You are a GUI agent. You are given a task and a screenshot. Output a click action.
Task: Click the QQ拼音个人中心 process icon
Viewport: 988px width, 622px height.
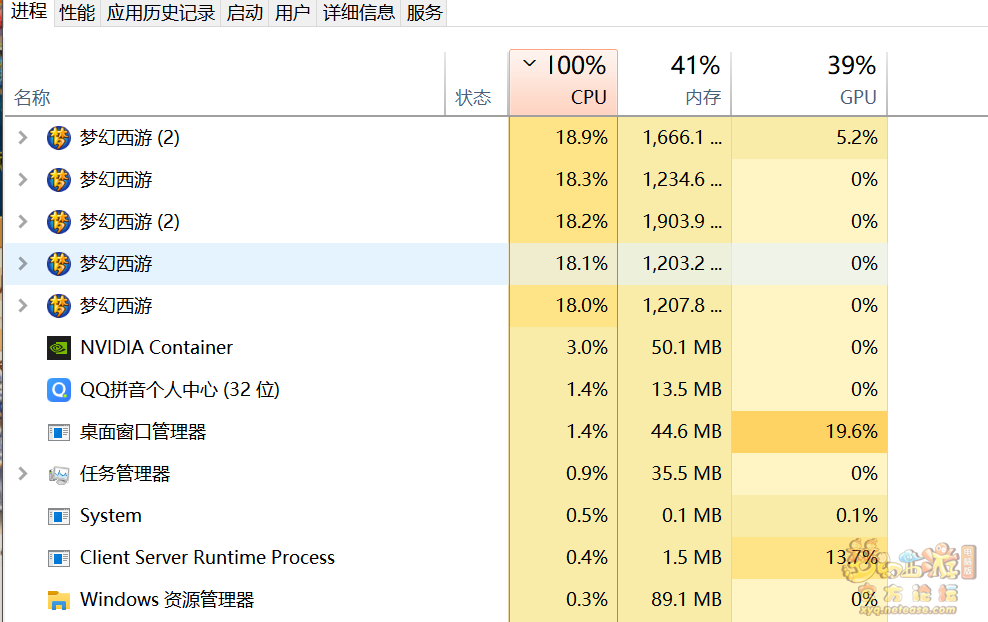pyautogui.click(x=59, y=390)
